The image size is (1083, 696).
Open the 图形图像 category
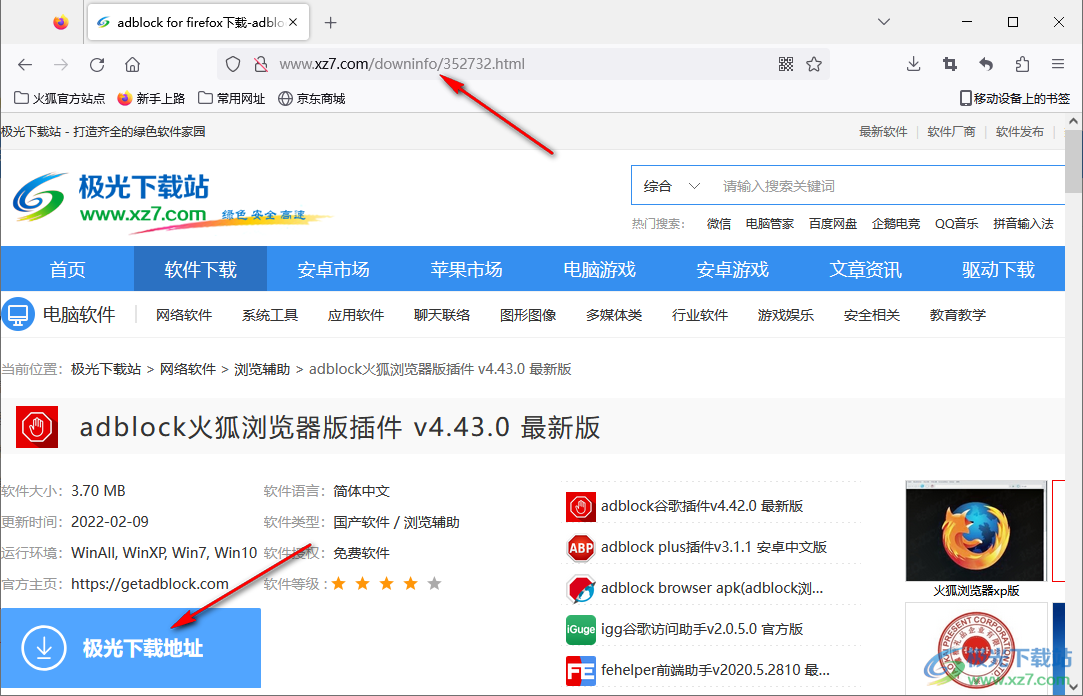[x=528, y=315]
